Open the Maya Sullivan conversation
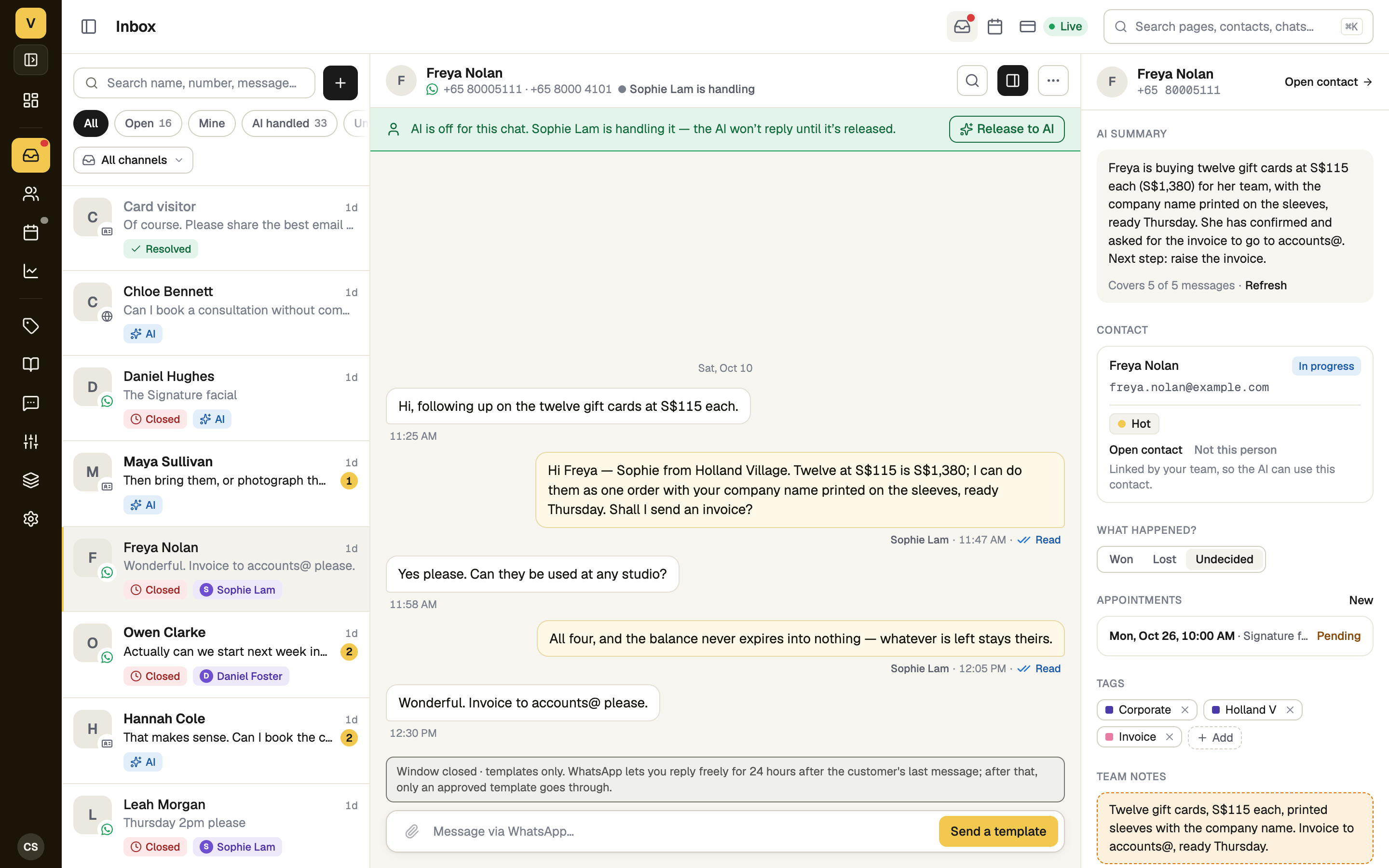1389x868 pixels. pos(216,483)
